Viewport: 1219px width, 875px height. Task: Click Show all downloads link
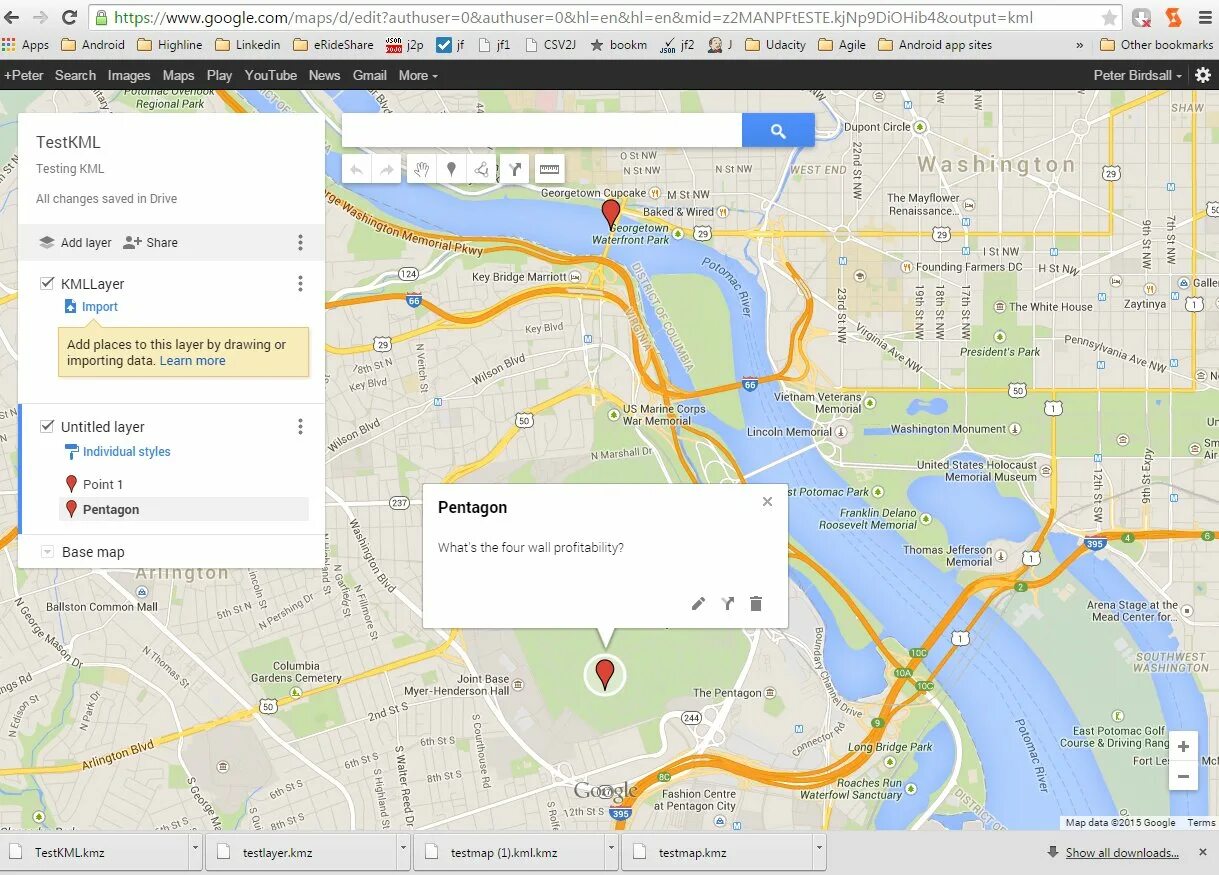[x=1122, y=853]
